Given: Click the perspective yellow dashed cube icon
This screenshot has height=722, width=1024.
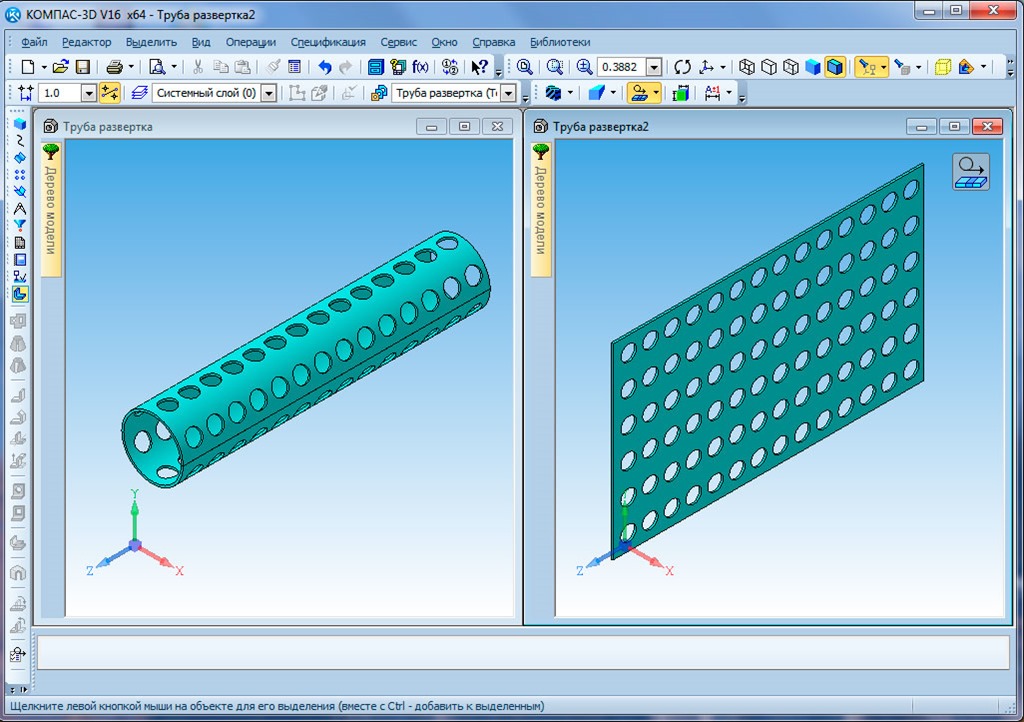Looking at the screenshot, I should pos(942,67).
